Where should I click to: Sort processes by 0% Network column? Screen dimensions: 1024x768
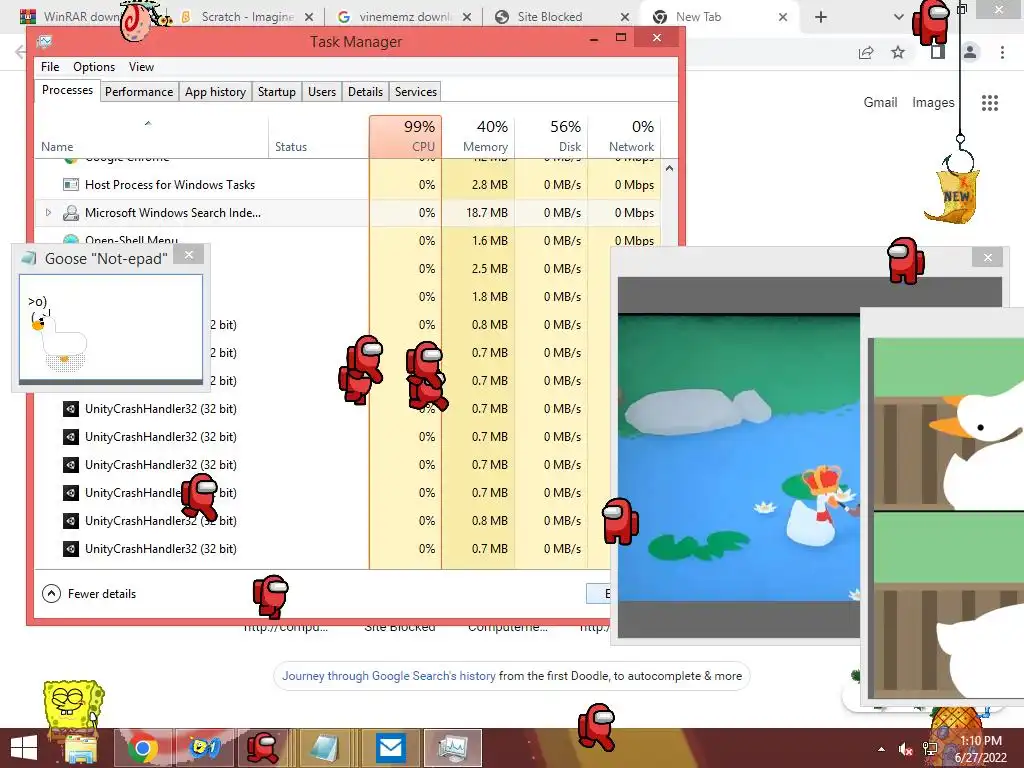coord(624,137)
